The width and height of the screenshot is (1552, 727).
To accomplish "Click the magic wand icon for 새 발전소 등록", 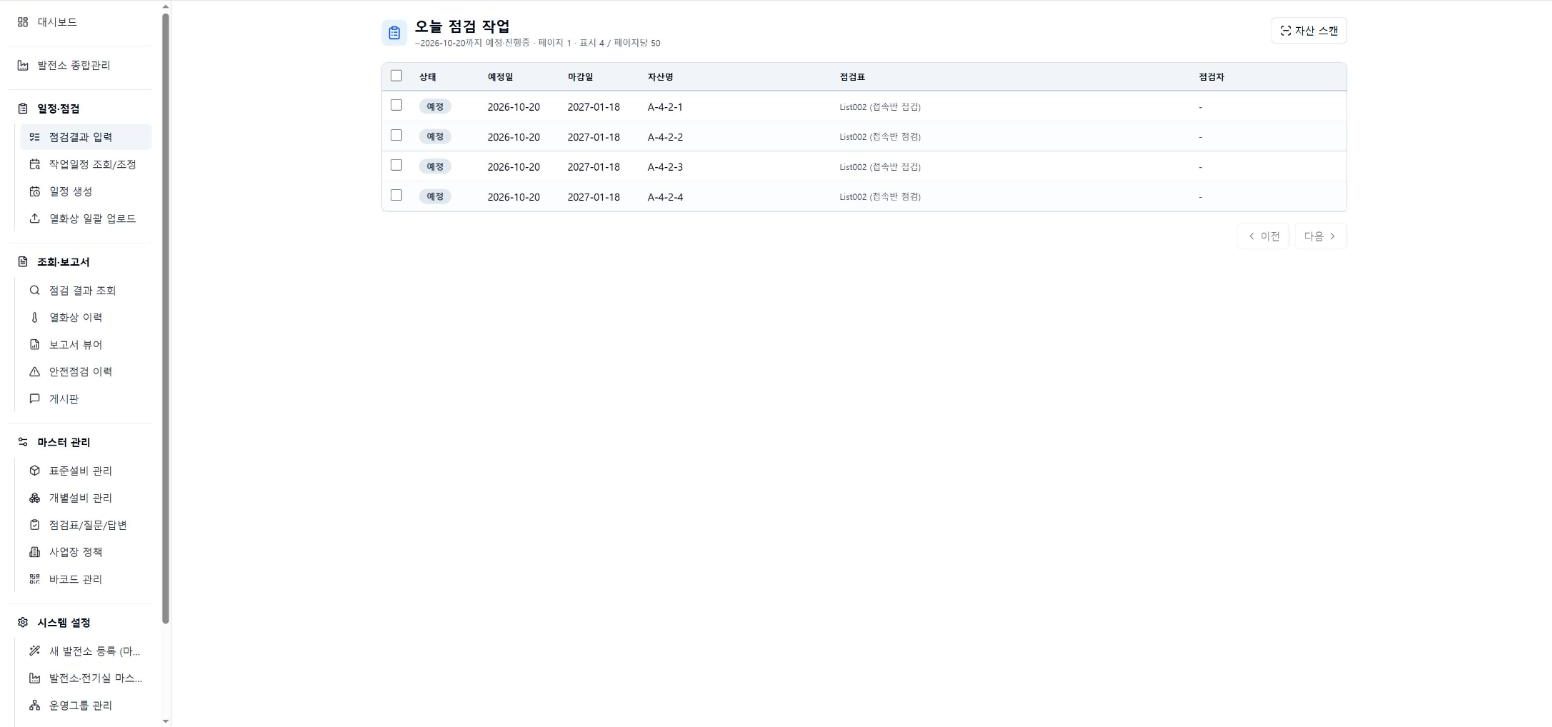I will tap(35, 651).
